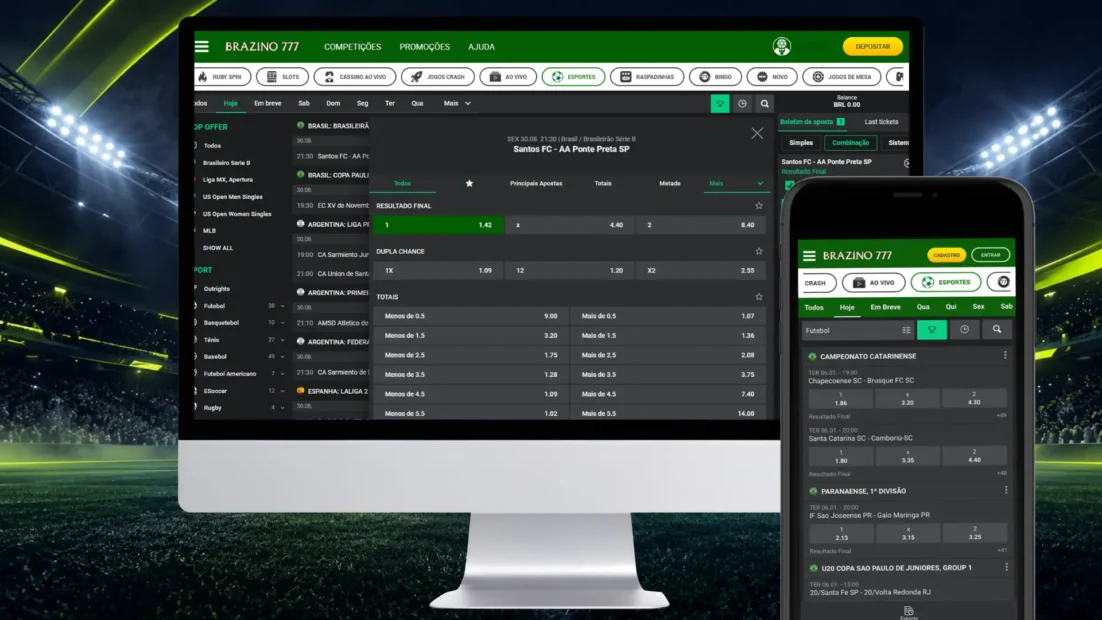Screen dimensions: 1102x620
Task: Expand the Rugby sport in sidebar
Action: pyautogui.click(x=283, y=408)
